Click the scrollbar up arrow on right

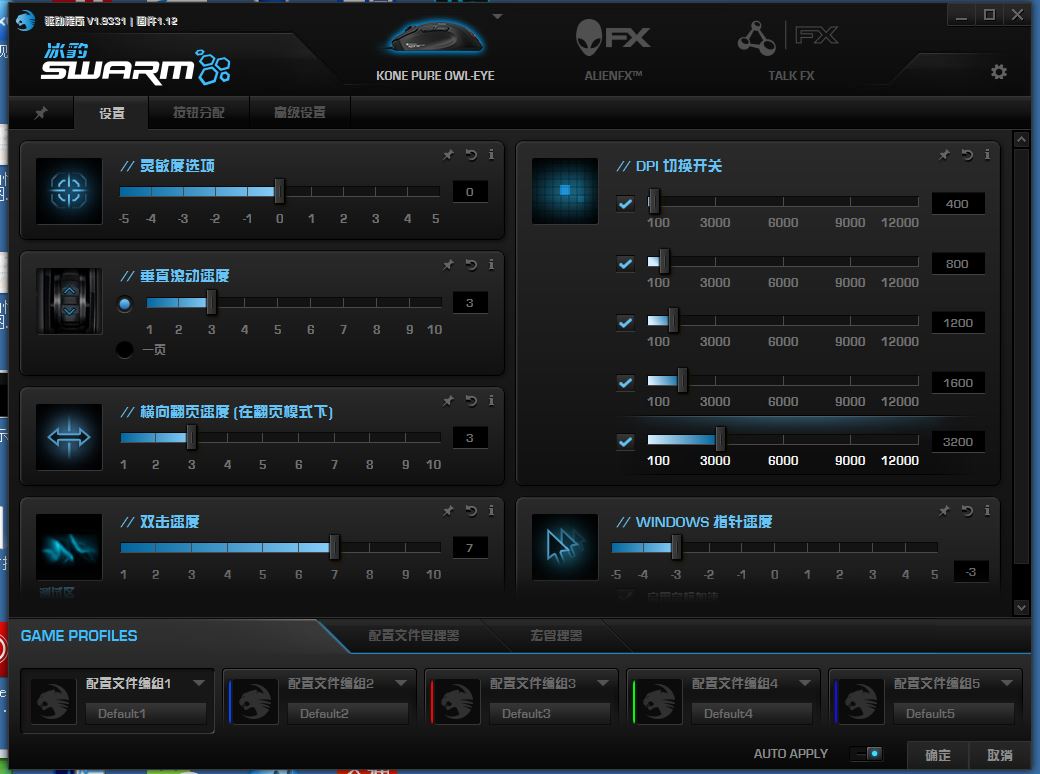point(1021,139)
